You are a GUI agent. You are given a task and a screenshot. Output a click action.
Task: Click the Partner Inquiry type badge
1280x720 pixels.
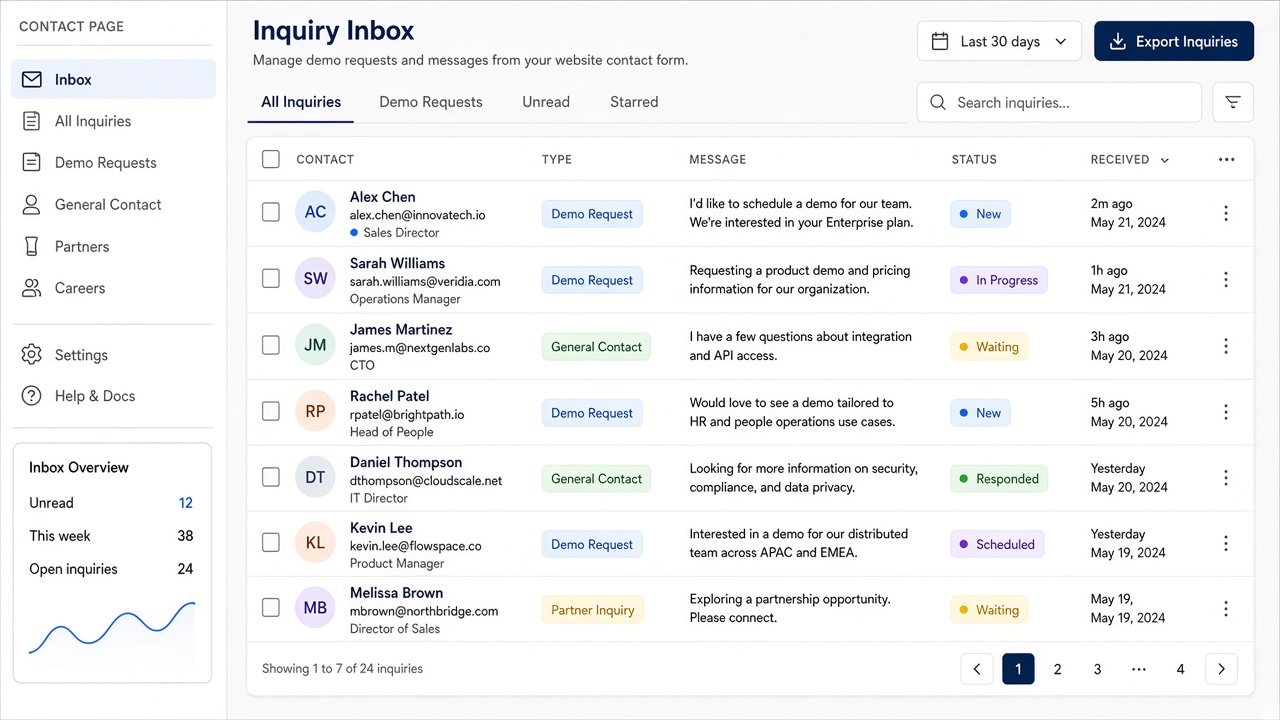coord(593,610)
